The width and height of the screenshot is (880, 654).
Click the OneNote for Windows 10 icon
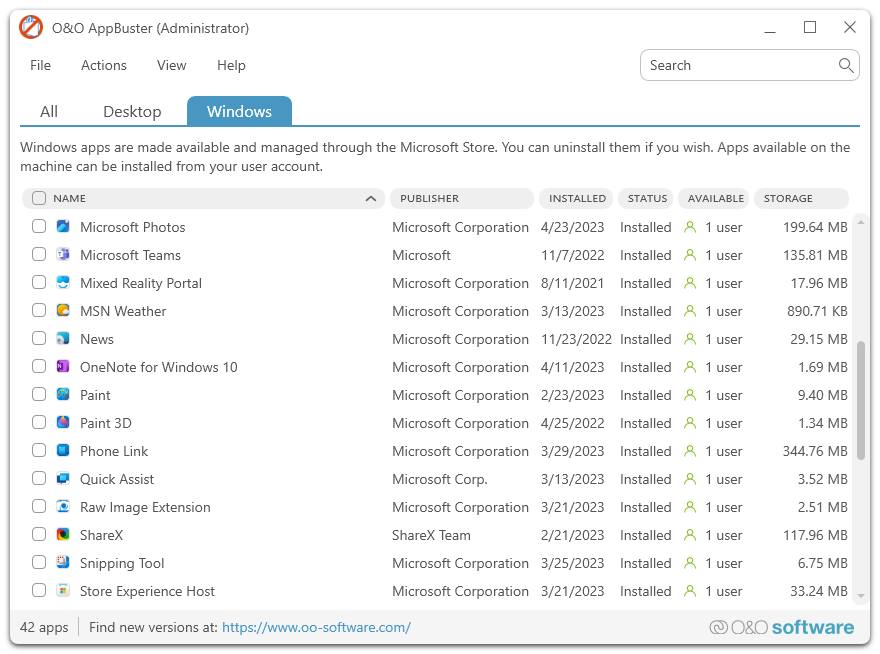point(63,367)
